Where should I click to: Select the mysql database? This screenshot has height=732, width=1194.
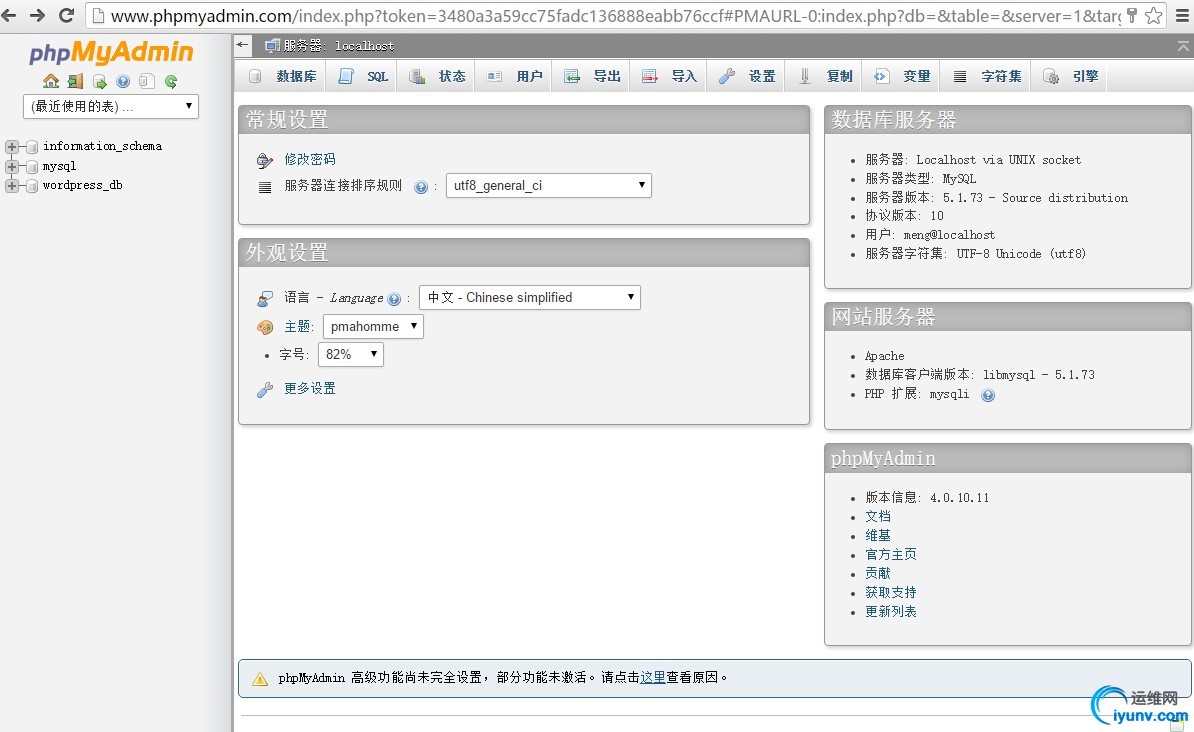point(59,166)
